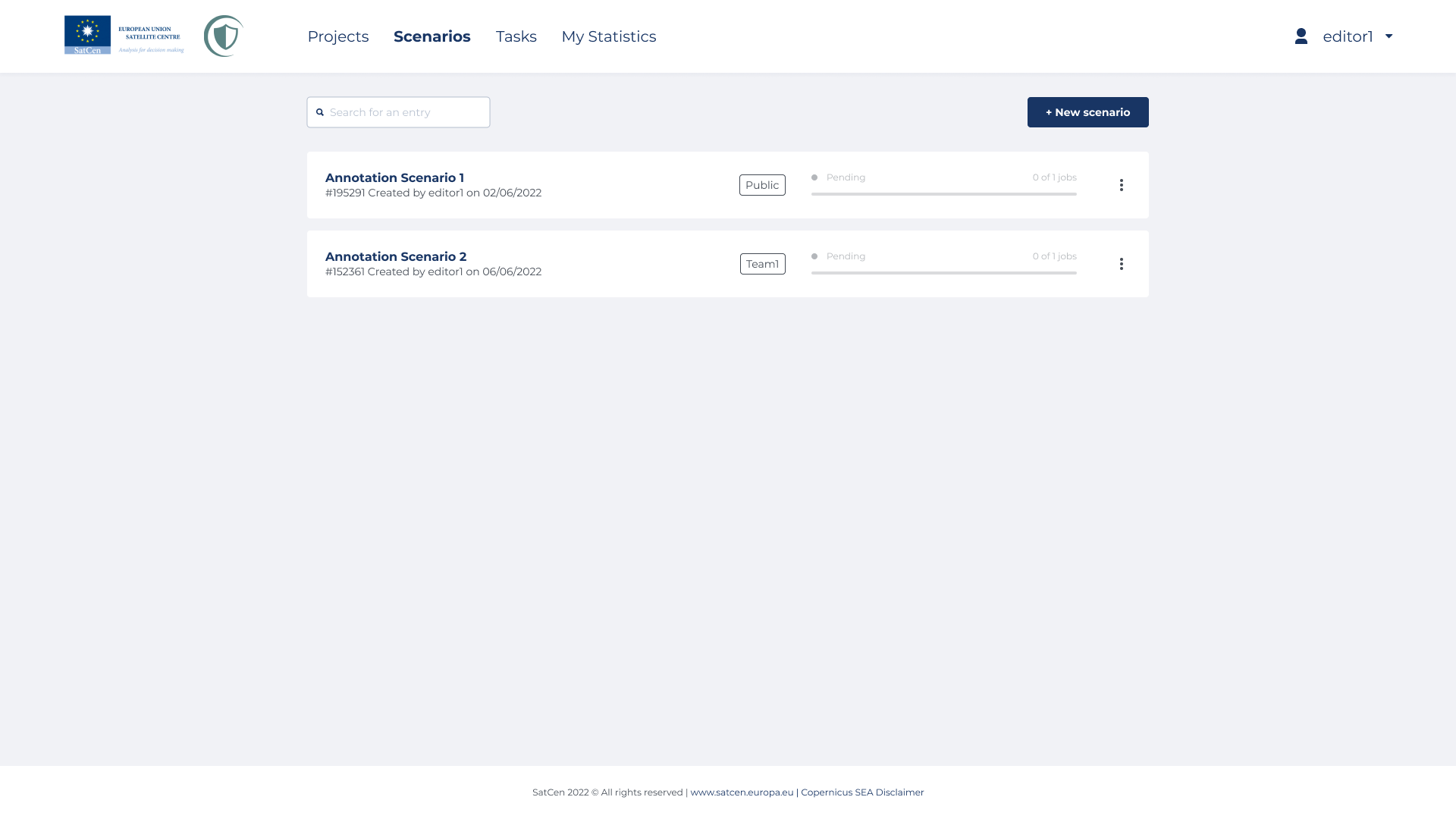Click Annotation Scenario 1 progress bar

pos(943,194)
